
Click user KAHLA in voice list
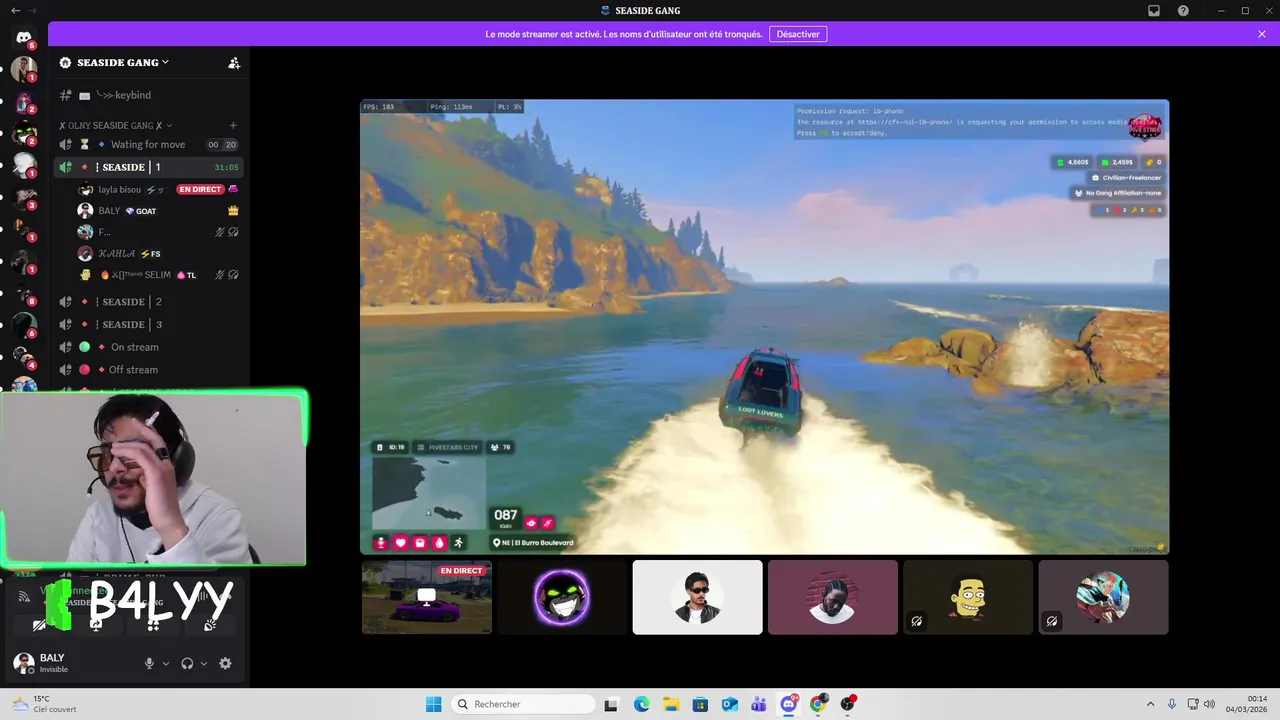click(159, 254)
